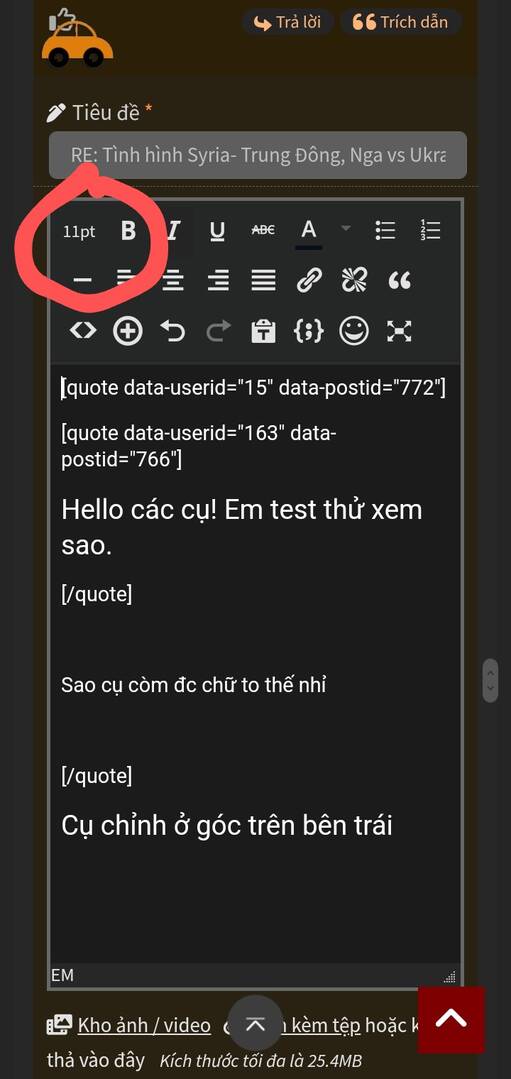Image resolution: width=511 pixels, height=1079 pixels.
Task: Insert link with the chain icon
Action: point(309,281)
